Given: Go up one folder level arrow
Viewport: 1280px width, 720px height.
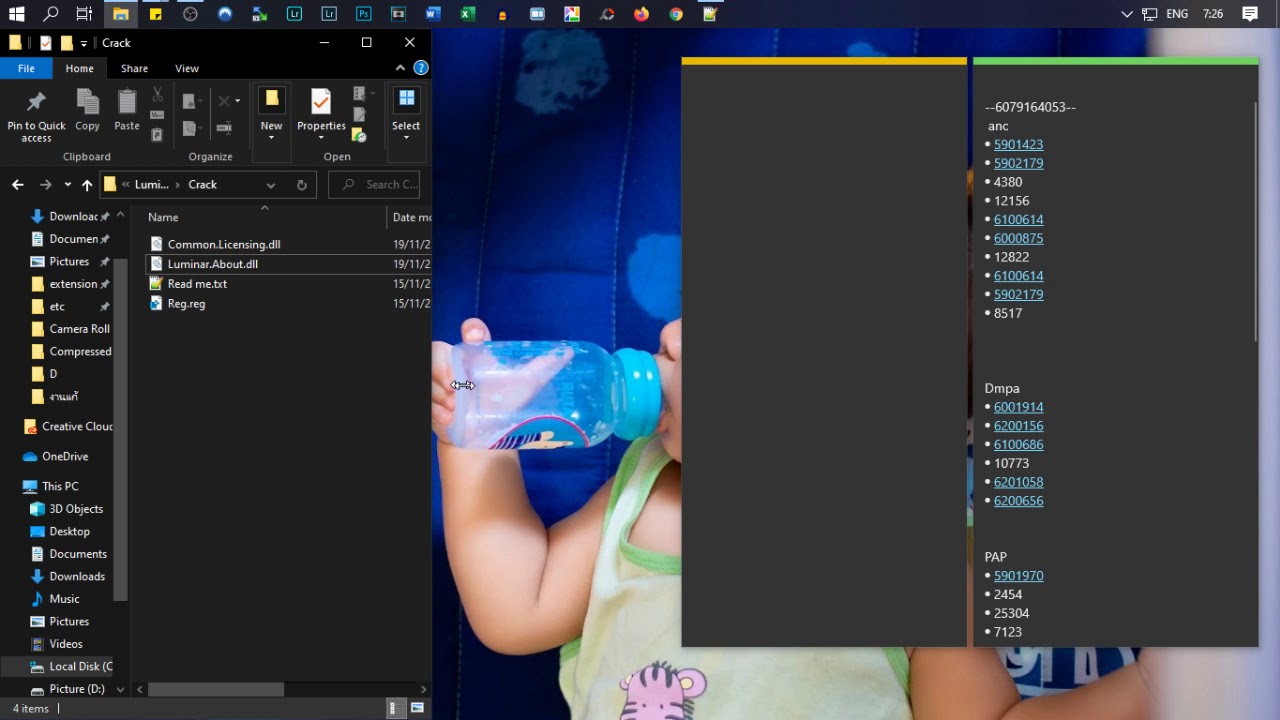Looking at the screenshot, I should click(87, 184).
